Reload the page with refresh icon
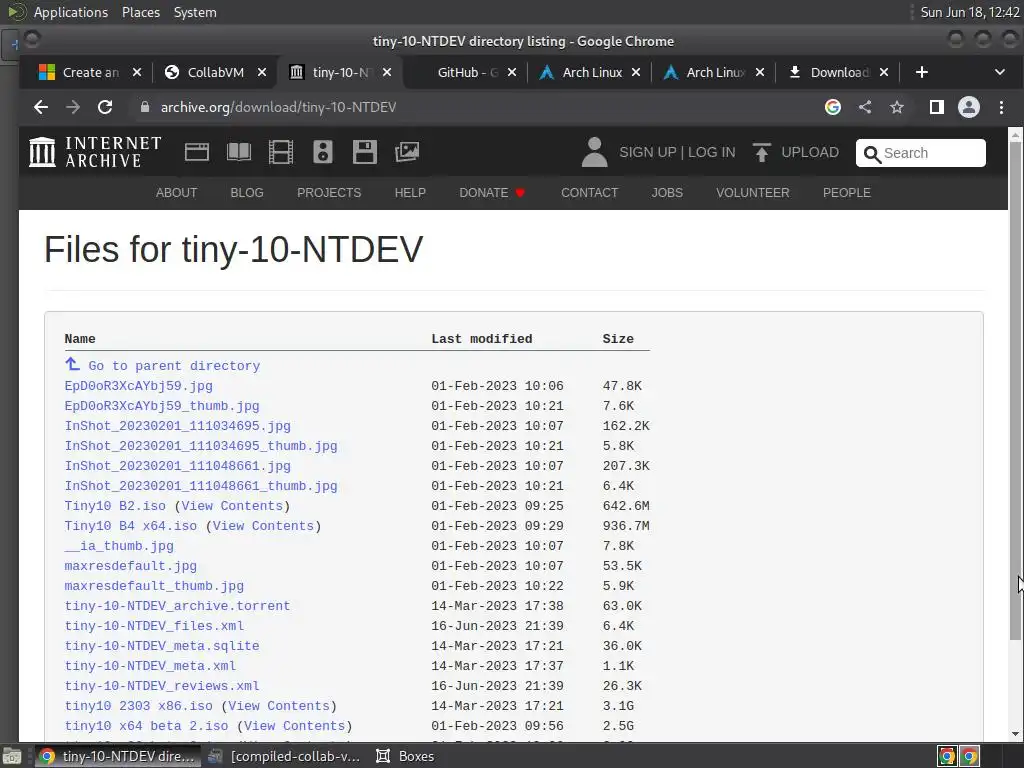This screenshot has width=1024, height=768. click(104, 107)
